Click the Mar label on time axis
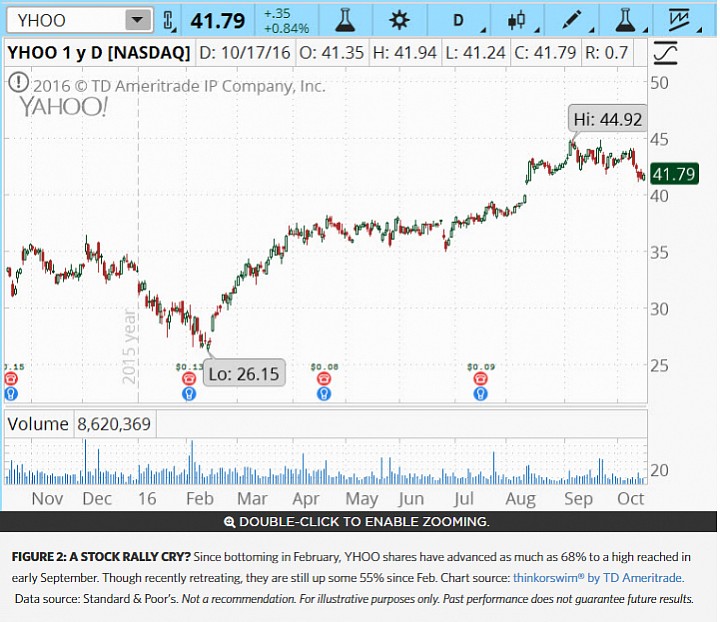This screenshot has width=720, height=622. [252, 499]
